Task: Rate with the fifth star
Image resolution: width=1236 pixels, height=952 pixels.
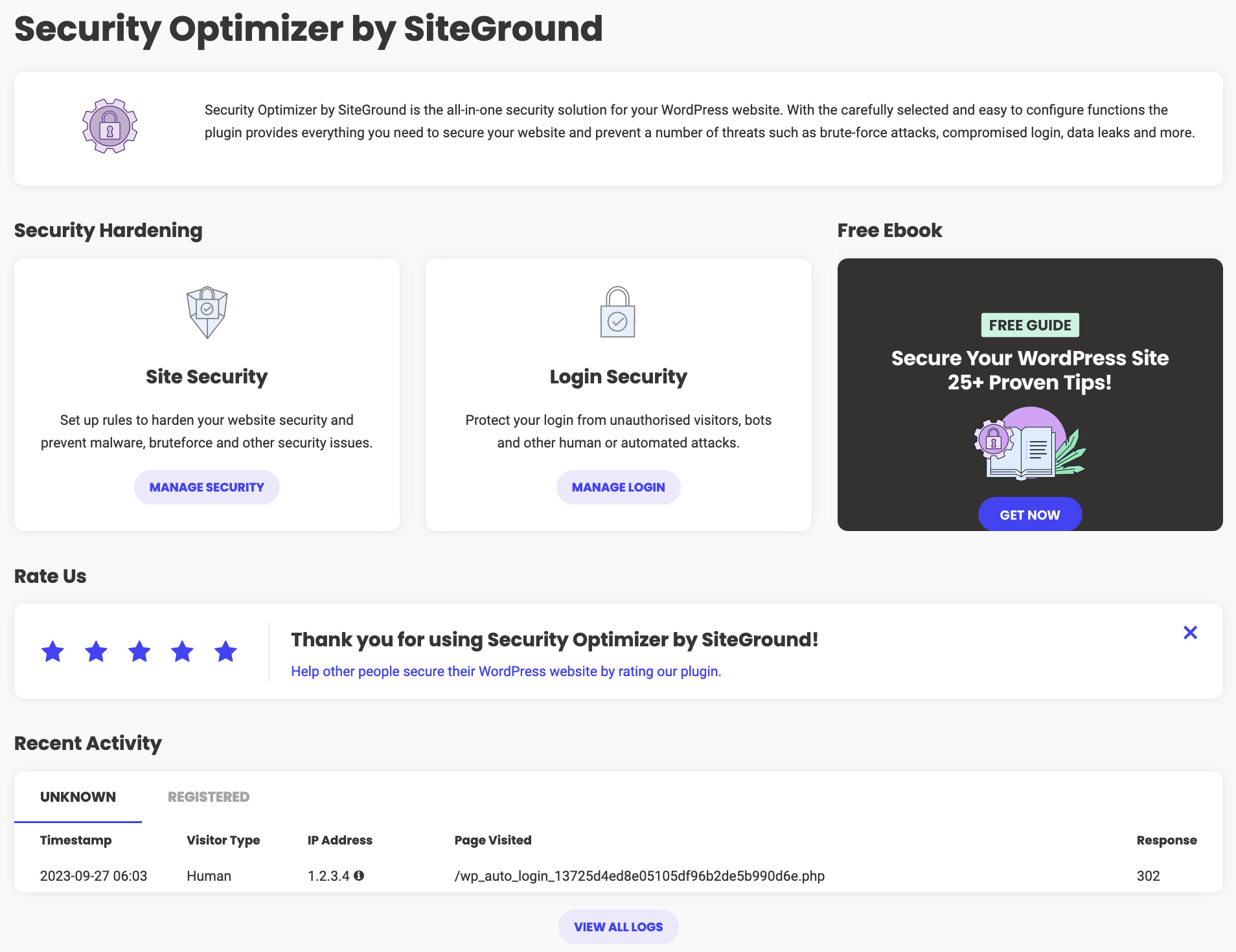Action: pyautogui.click(x=225, y=652)
